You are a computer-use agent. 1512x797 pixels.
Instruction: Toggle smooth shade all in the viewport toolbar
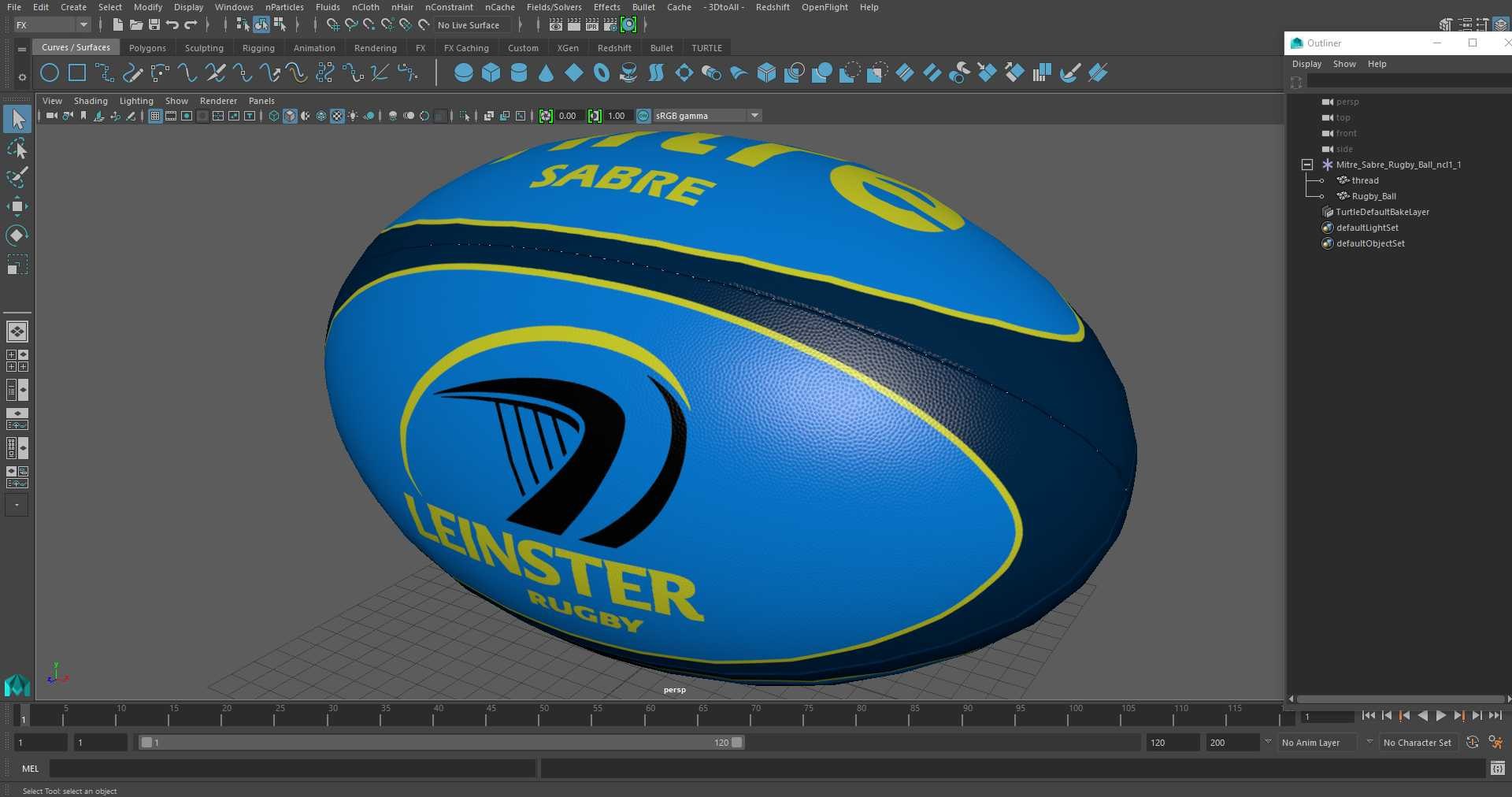click(290, 116)
